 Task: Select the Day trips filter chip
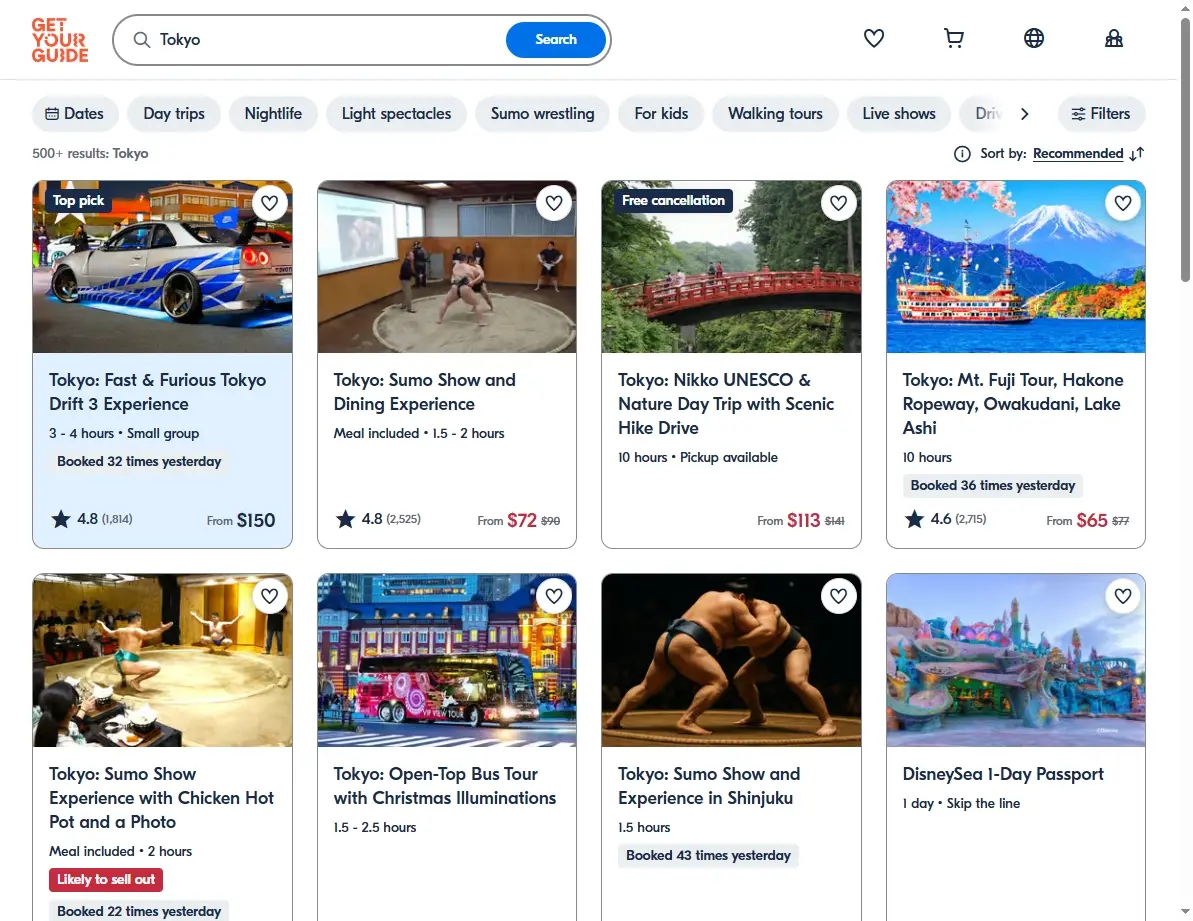[174, 114]
